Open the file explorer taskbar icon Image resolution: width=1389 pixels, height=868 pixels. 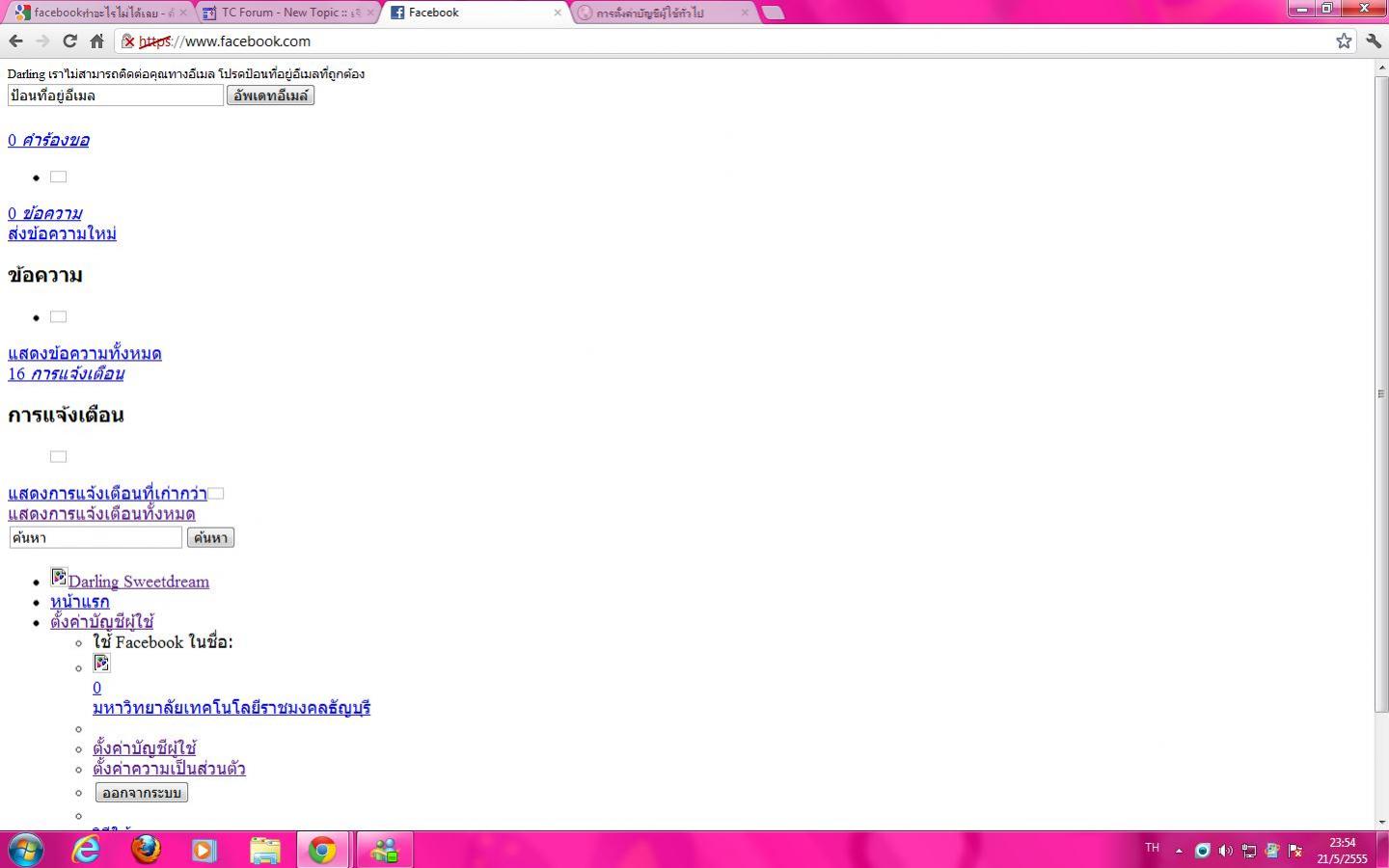(264, 850)
